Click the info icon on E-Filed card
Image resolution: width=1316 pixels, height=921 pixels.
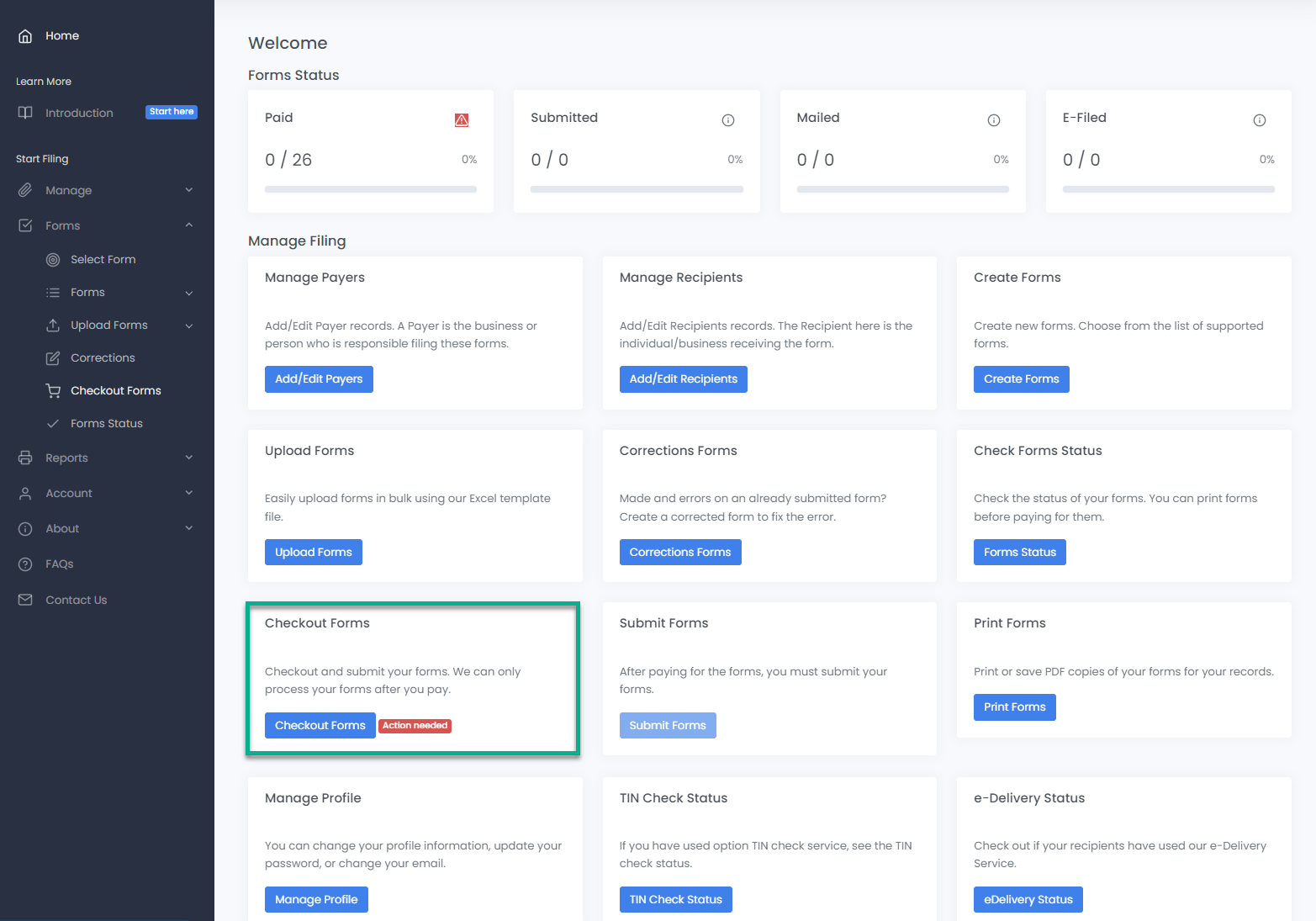pyautogui.click(x=1260, y=120)
